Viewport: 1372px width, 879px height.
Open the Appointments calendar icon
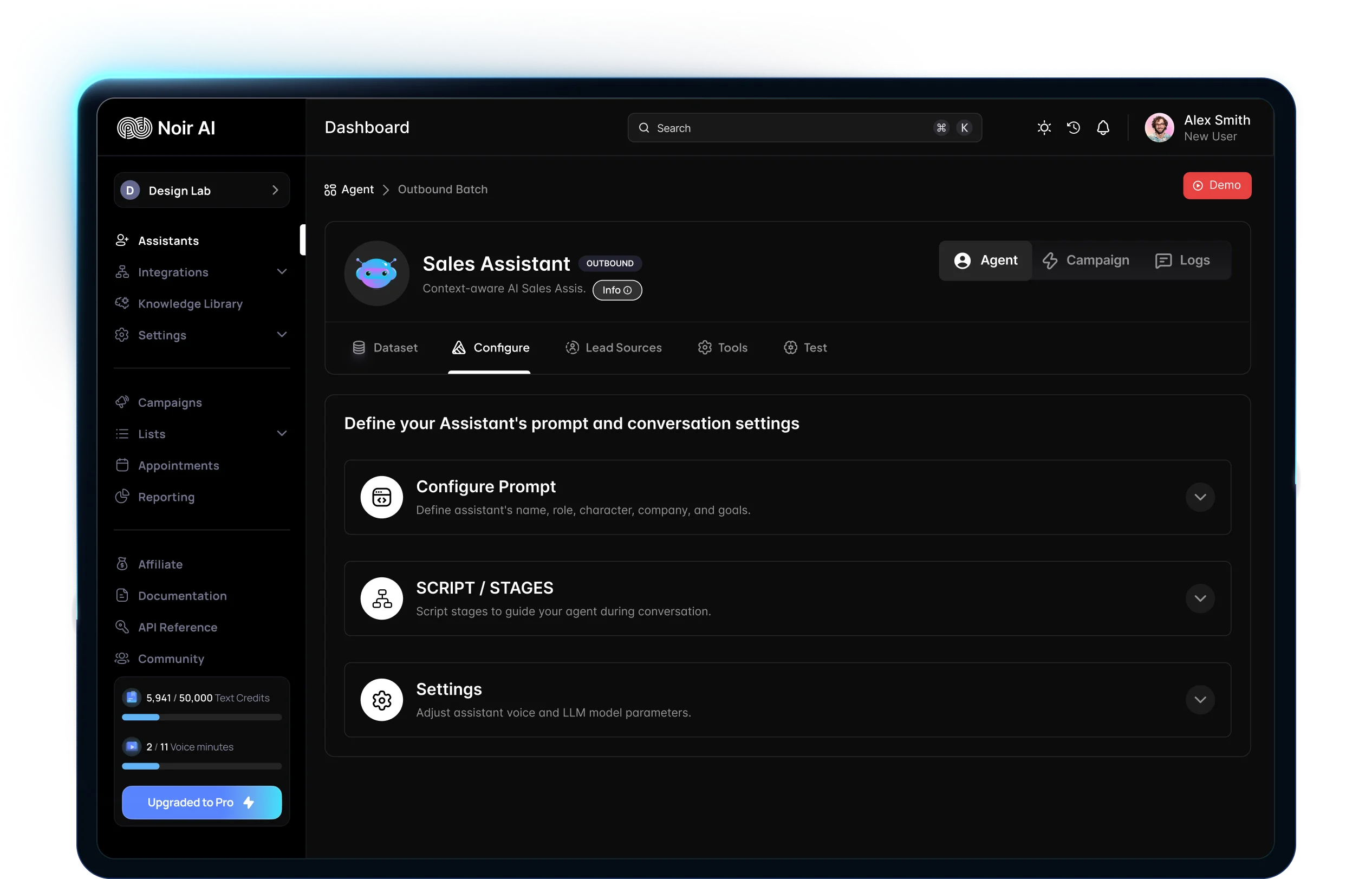pyautogui.click(x=123, y=465)
